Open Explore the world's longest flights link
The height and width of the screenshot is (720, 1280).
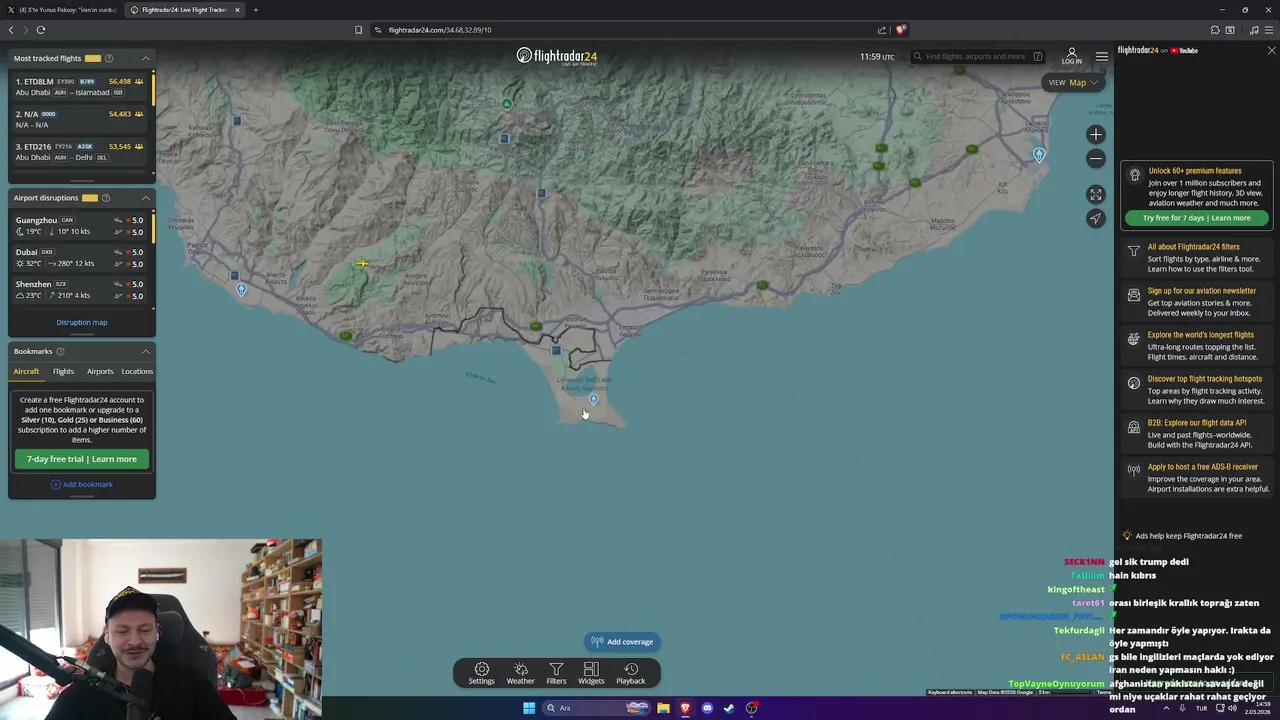(1197, 345)
